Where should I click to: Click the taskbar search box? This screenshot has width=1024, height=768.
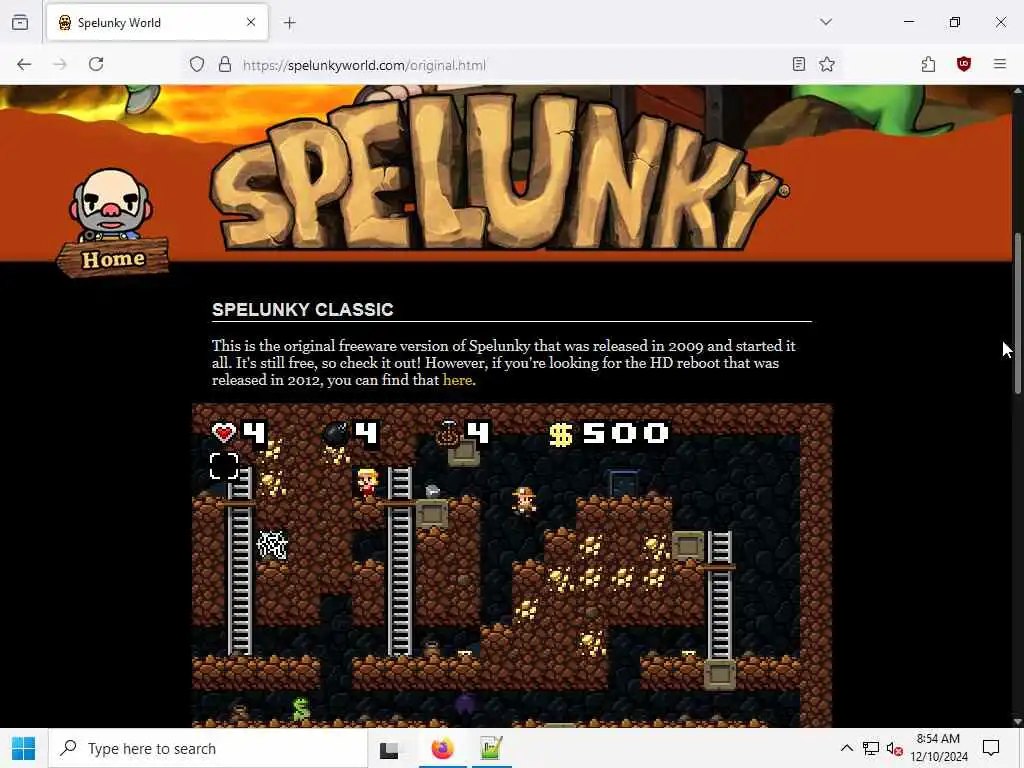tap(208, 748)
